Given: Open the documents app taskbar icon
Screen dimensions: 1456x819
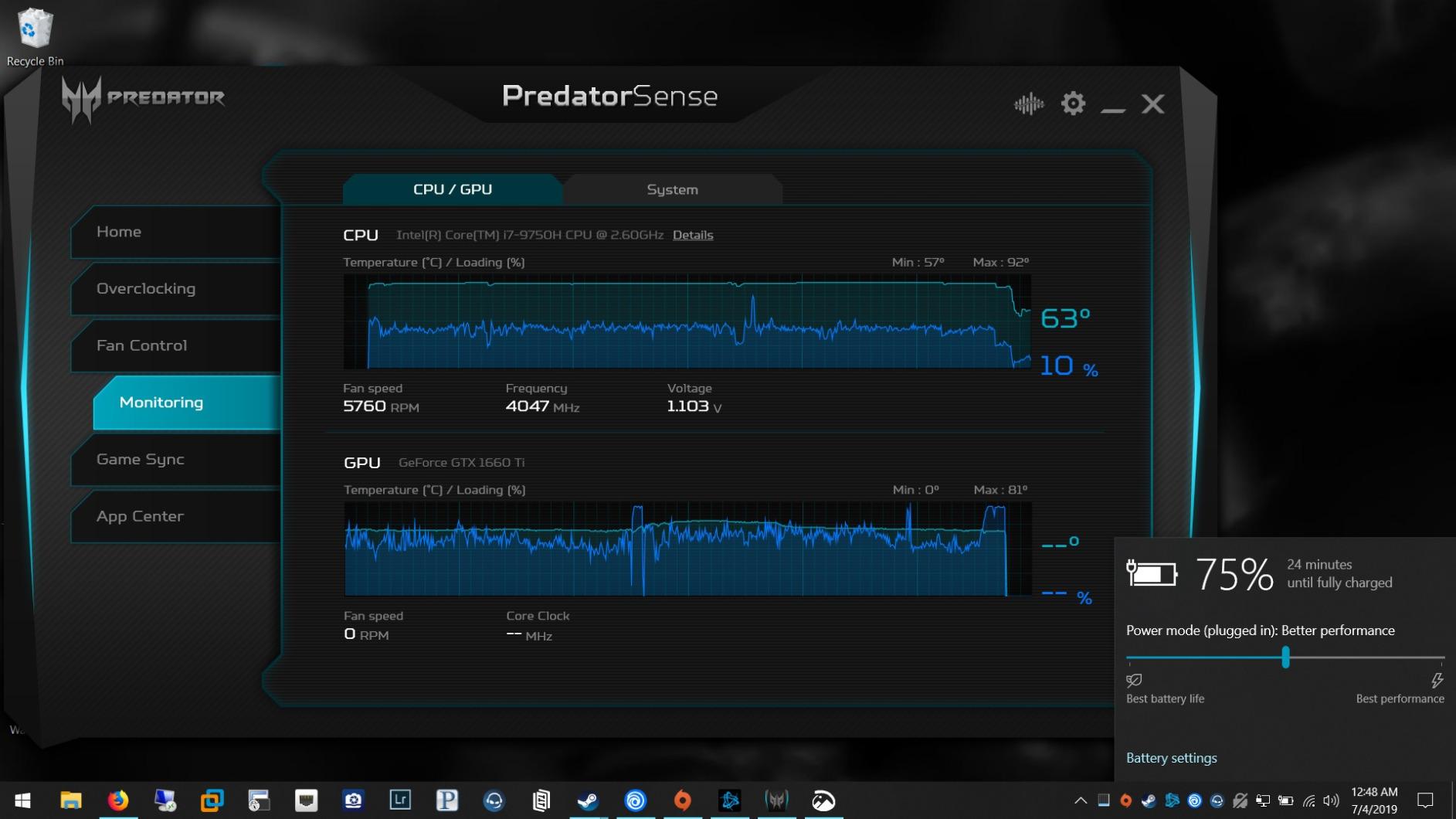Looking at the screenshot, I should (541, 800).
